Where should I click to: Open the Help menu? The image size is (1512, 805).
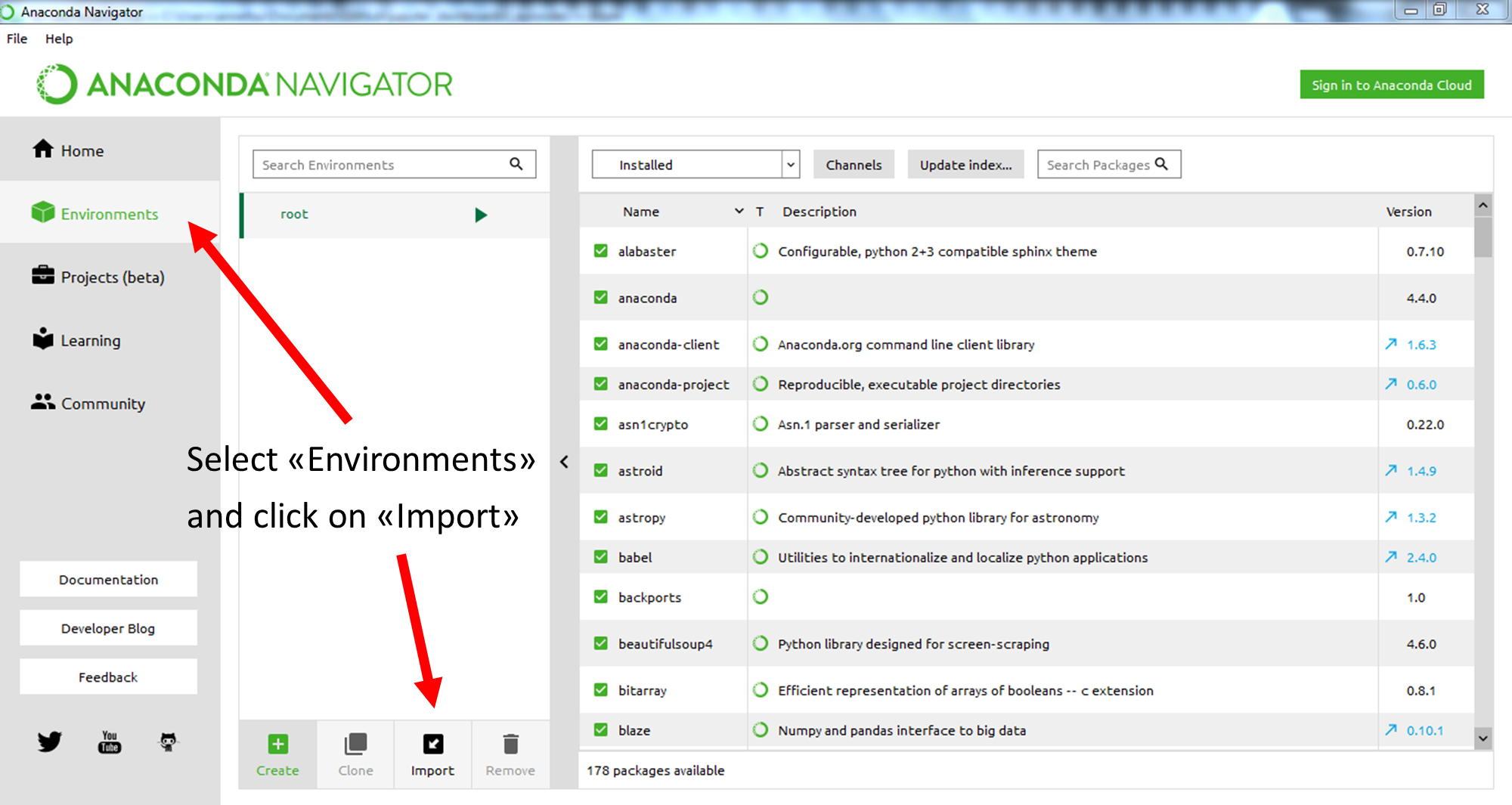(x=59, y=39)
